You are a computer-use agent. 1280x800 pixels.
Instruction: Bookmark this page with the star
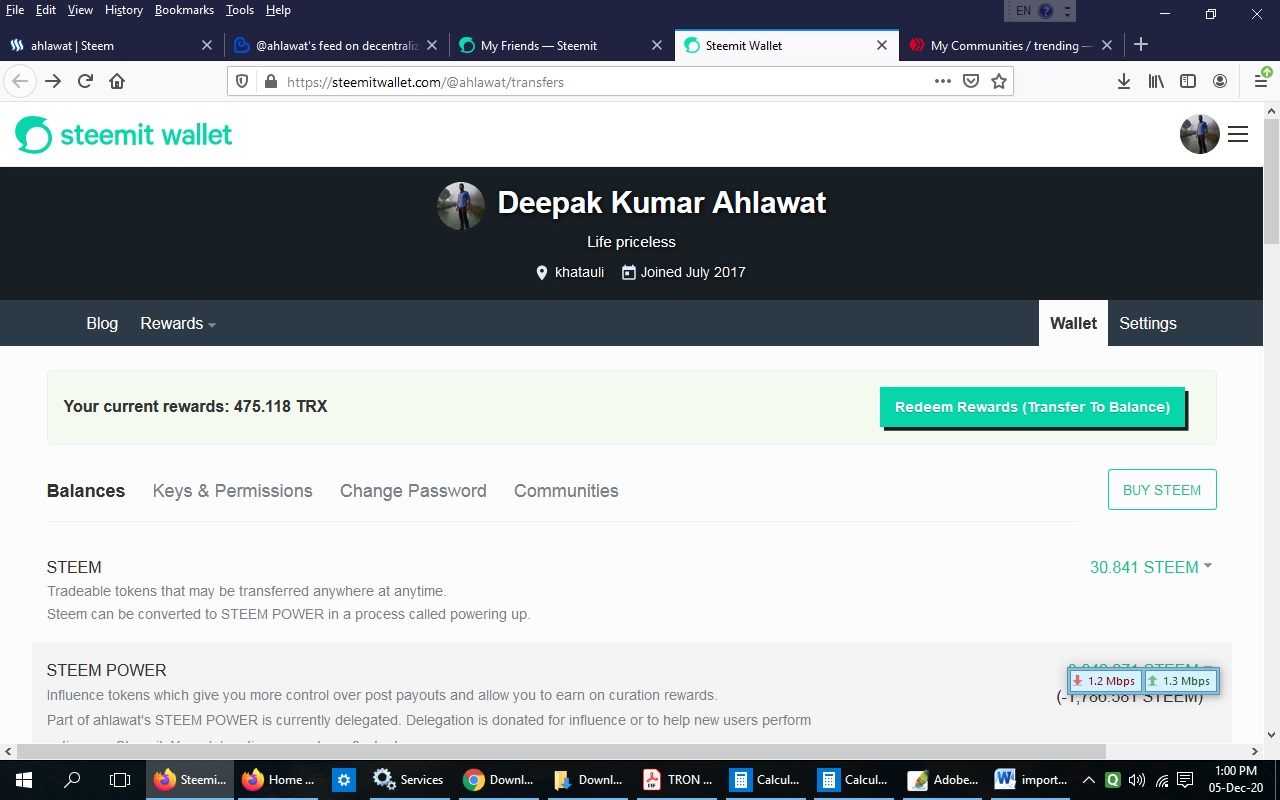[999, 82]
